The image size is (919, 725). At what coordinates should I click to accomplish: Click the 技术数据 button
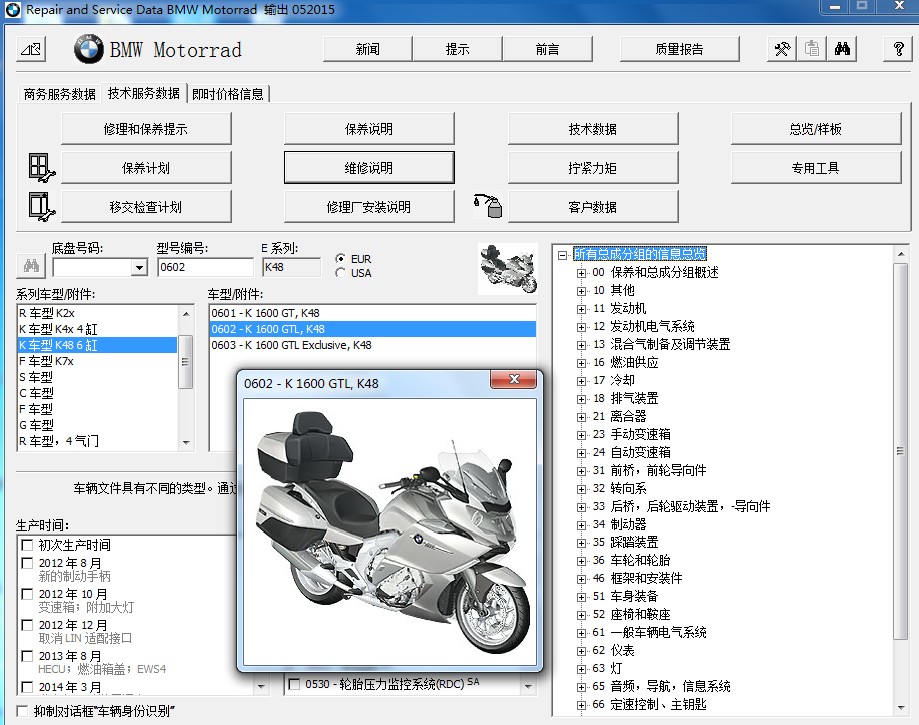(x=593, y=129)
